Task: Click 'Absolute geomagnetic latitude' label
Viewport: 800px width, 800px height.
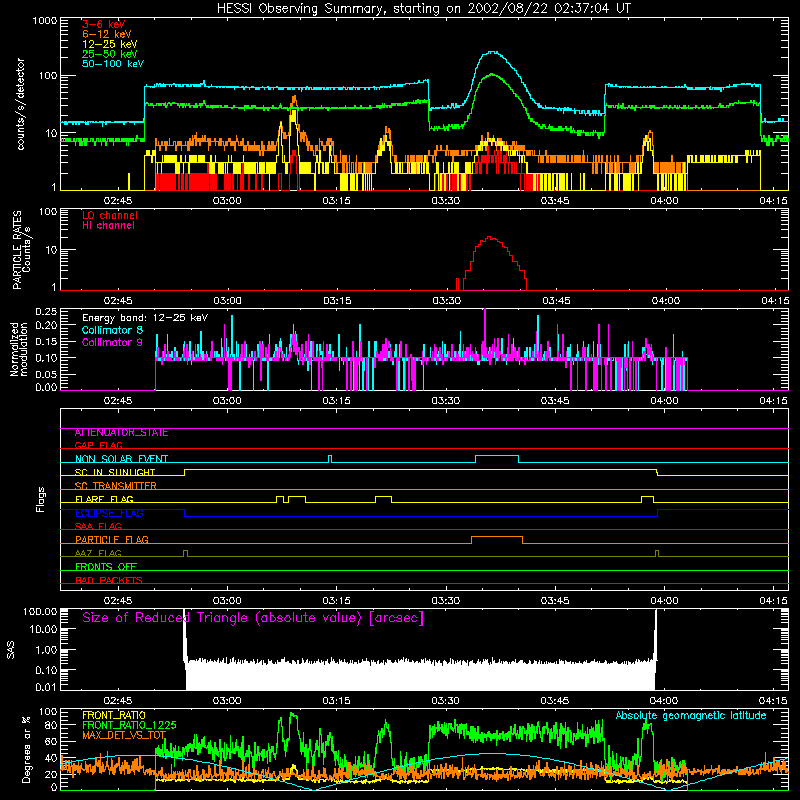Action: (x=691, y=716)
